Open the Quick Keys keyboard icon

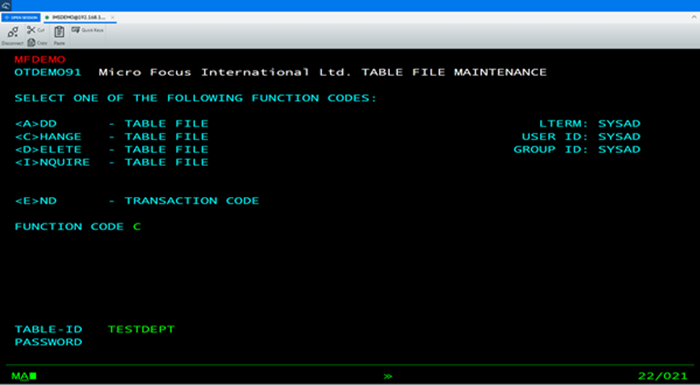[75, 30]
